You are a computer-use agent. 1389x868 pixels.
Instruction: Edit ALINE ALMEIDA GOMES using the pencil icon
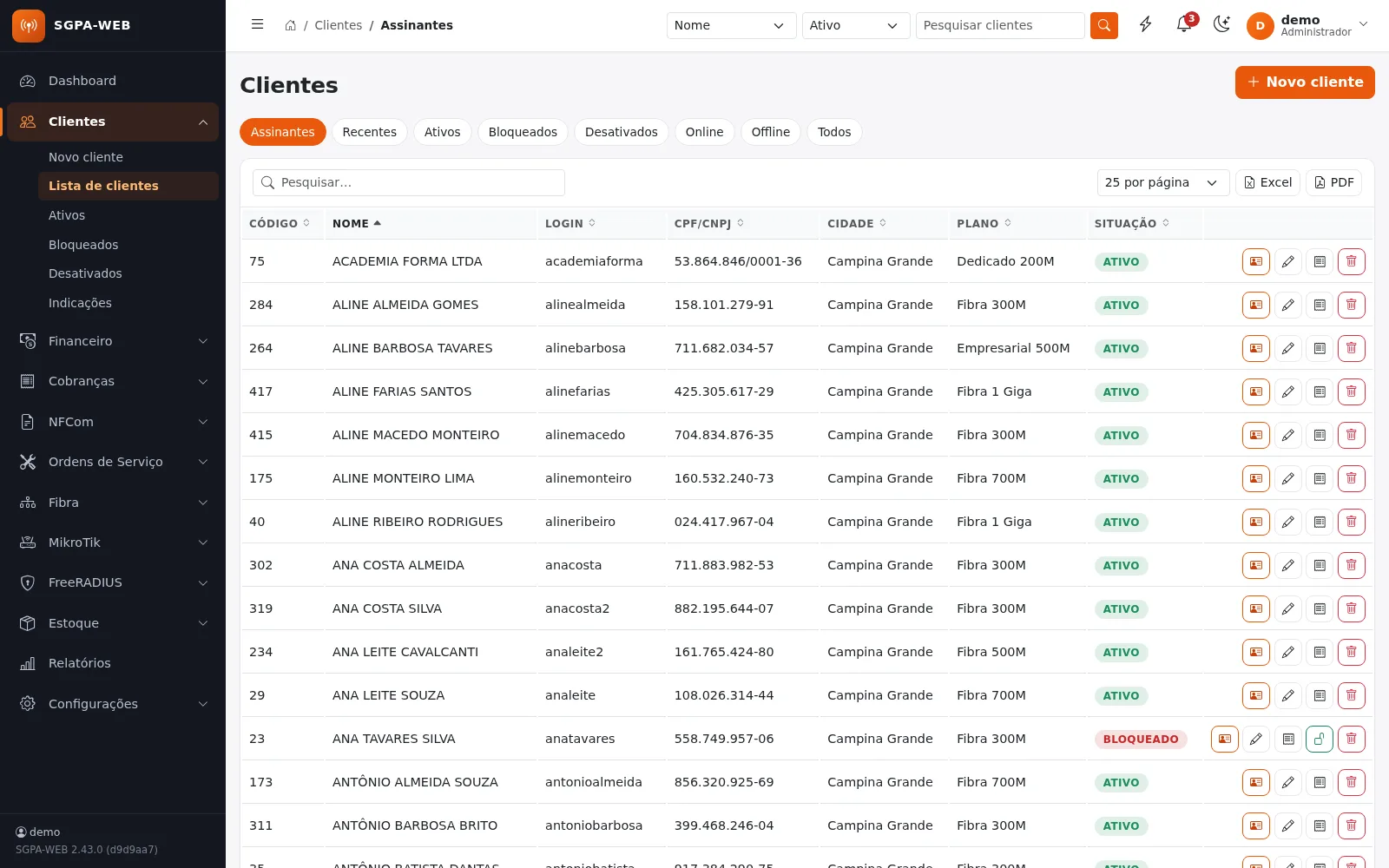(x=1288, y=305)
